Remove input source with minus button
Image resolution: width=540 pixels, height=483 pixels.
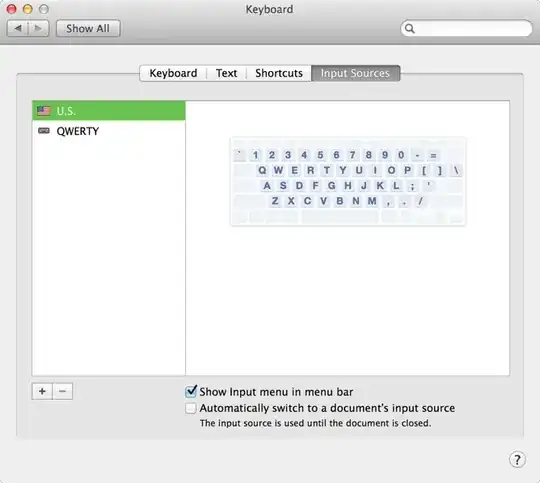pos(62,391)
